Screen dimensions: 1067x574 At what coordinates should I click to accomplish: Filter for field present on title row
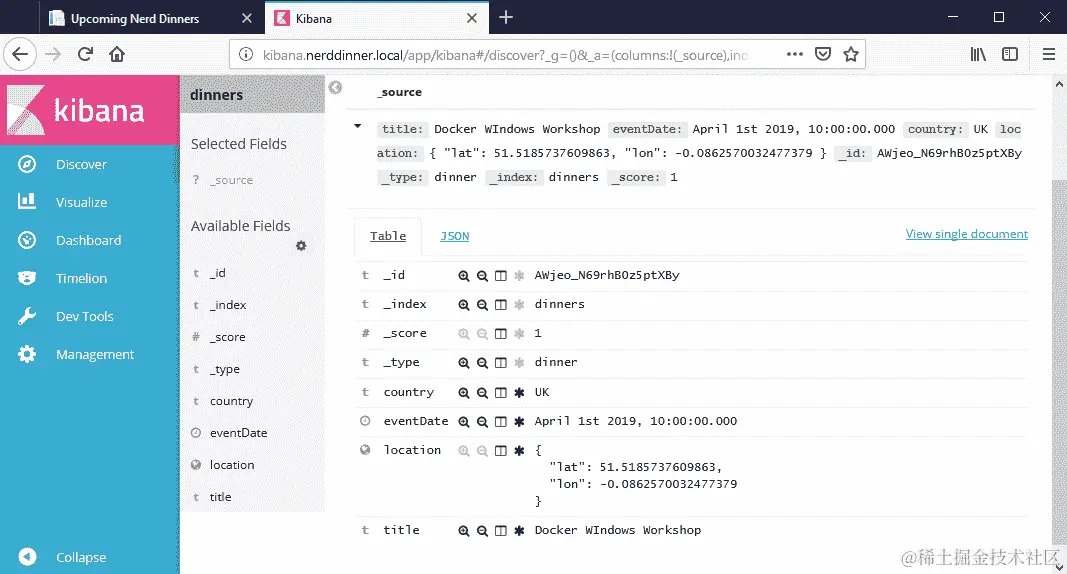[519, 530]
